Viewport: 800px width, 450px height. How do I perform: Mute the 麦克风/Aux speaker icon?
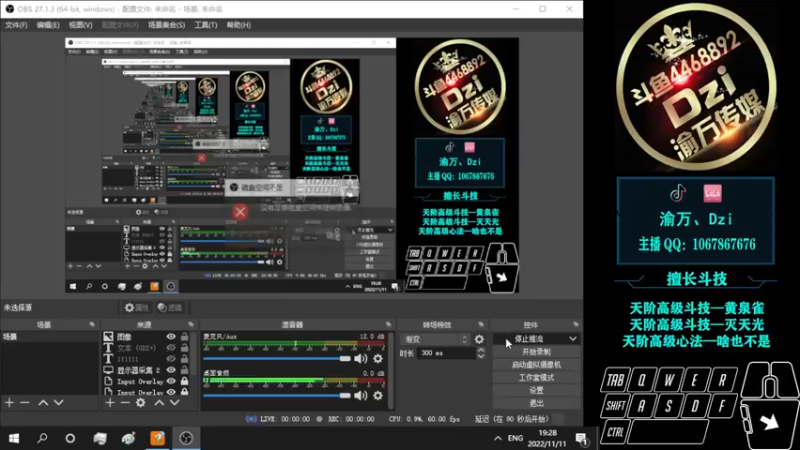pyautogui.click(x=361, y=359)
